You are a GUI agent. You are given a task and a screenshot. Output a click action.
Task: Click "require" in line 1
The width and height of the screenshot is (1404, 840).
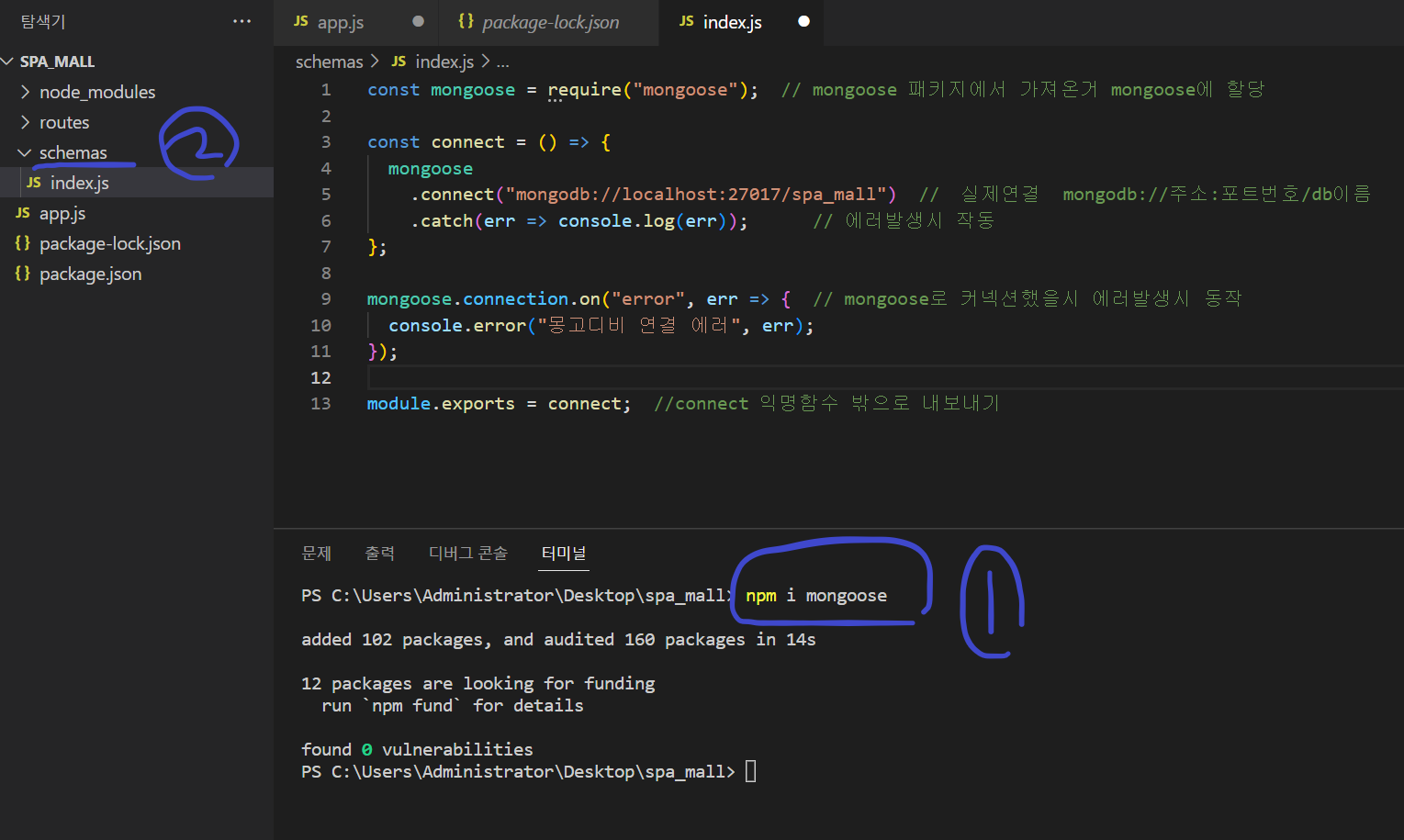[584, 90]
